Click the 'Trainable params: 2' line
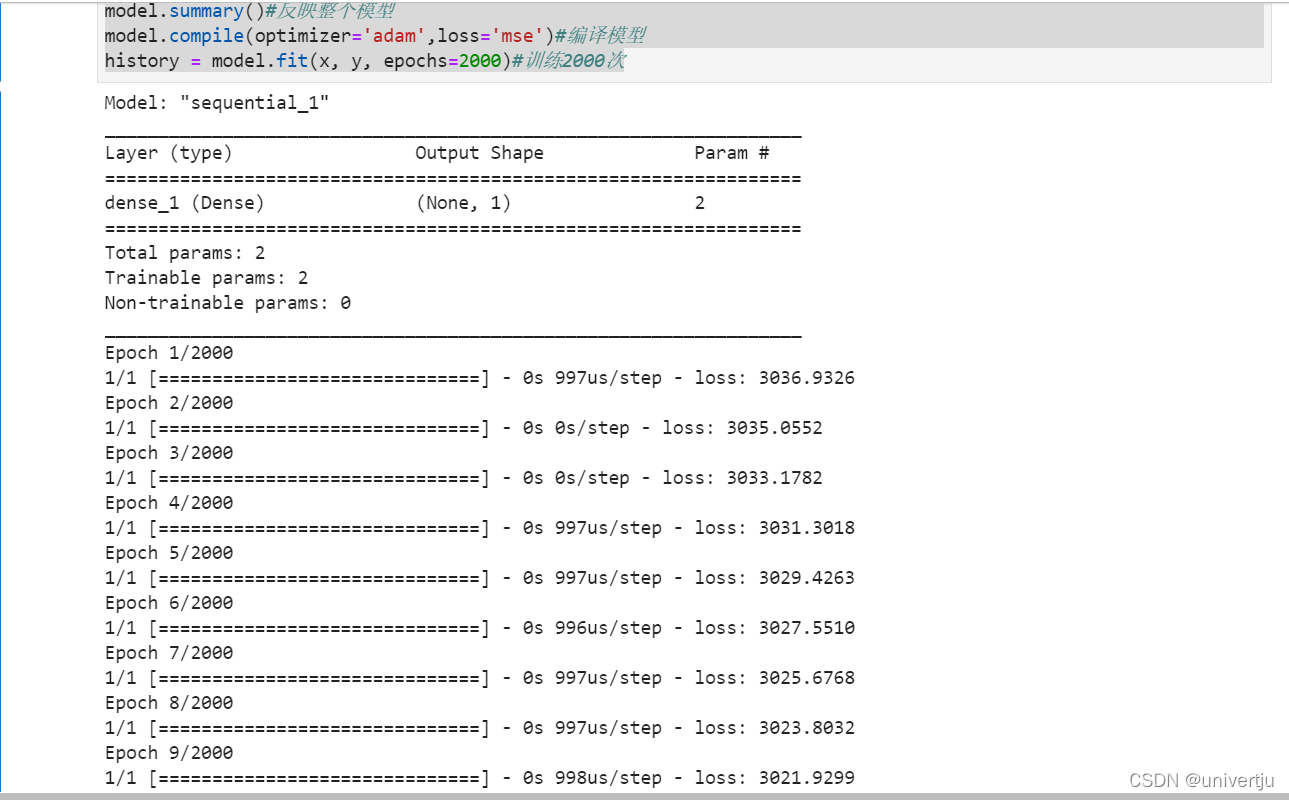Screen dimensions: 1289x800 pyautogui.click(x=206, y=278)
